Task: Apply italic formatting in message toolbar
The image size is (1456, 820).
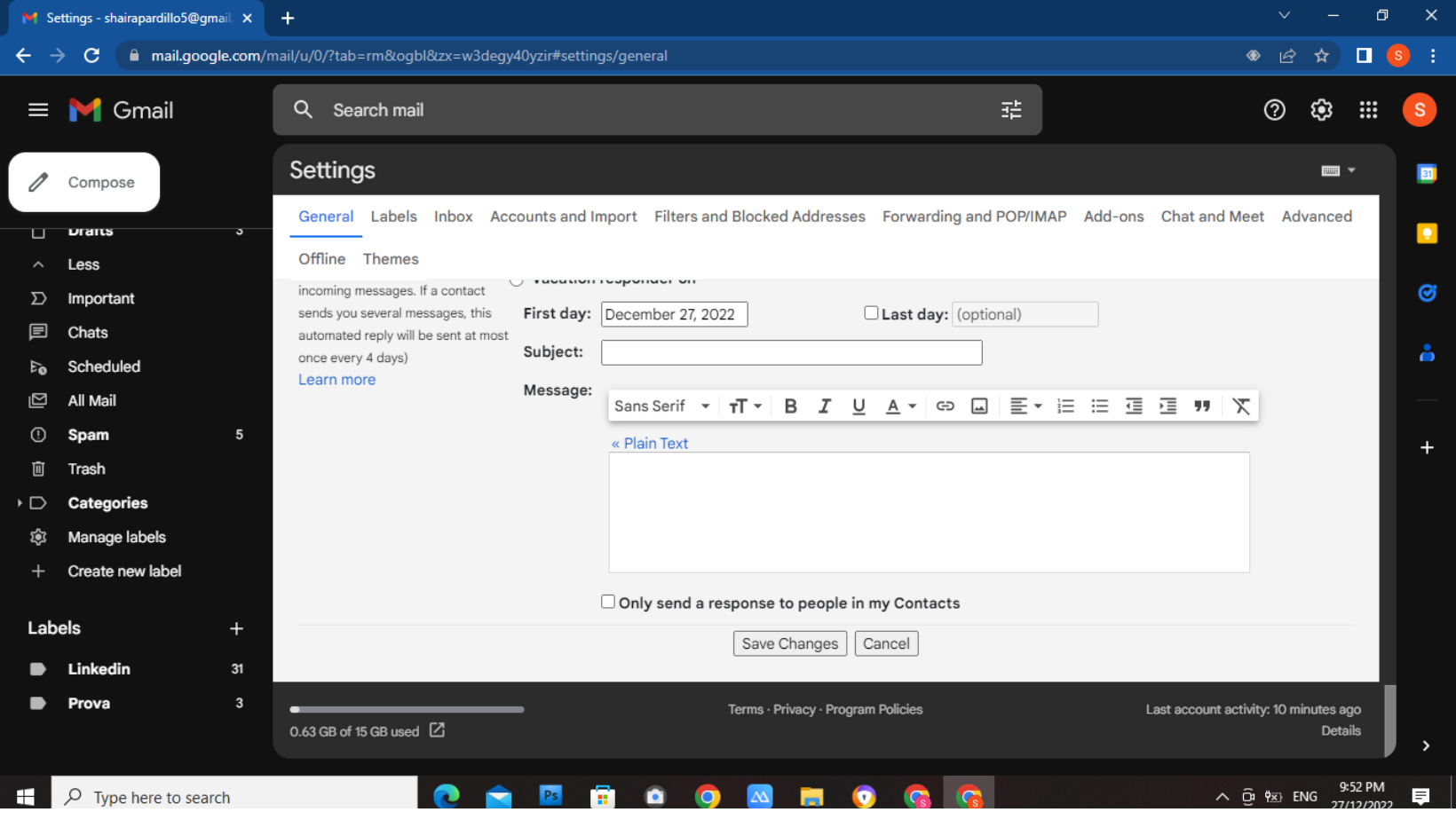Action: coord(824,406)
